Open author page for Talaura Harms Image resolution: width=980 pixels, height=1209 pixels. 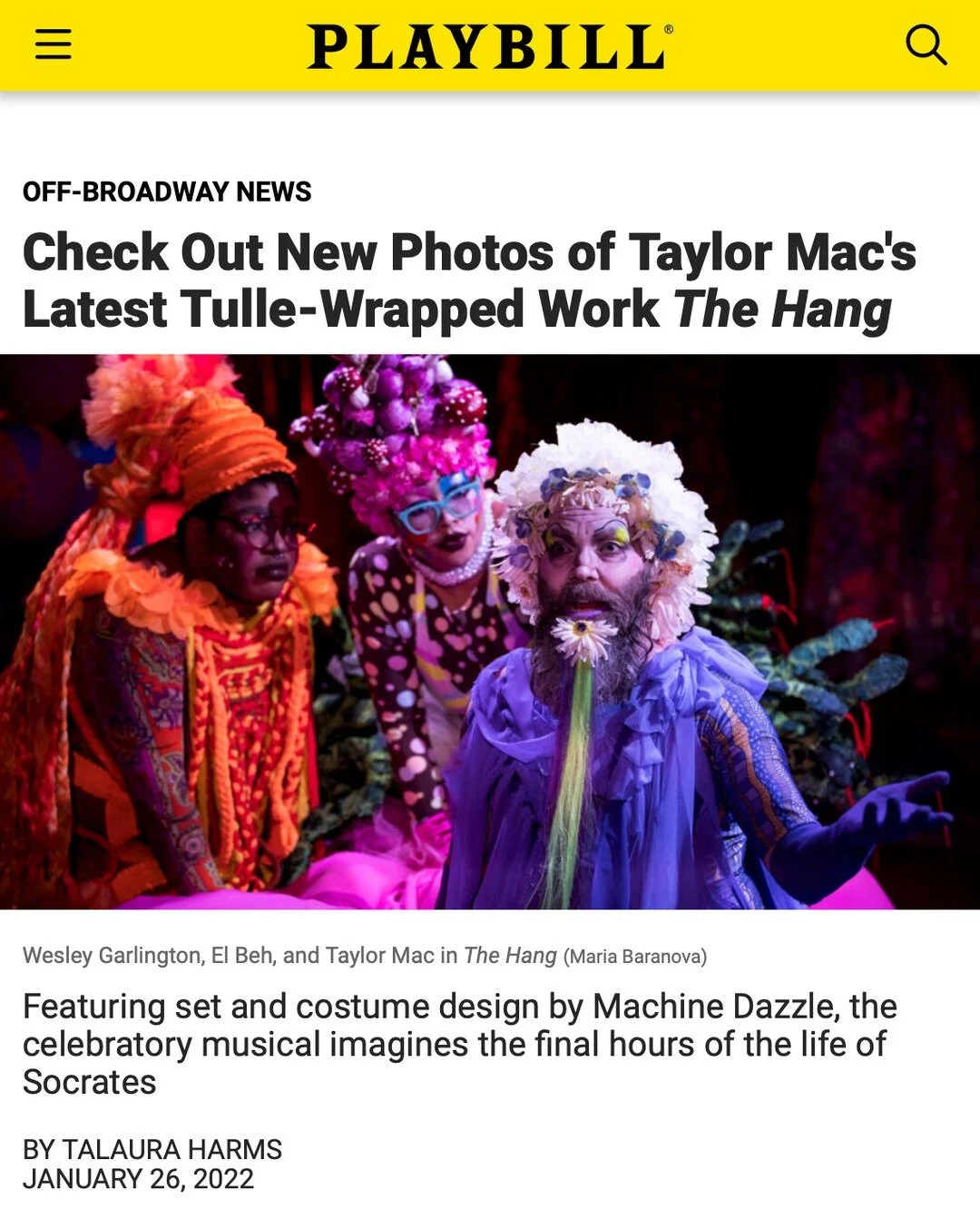tap(152, 1149)
